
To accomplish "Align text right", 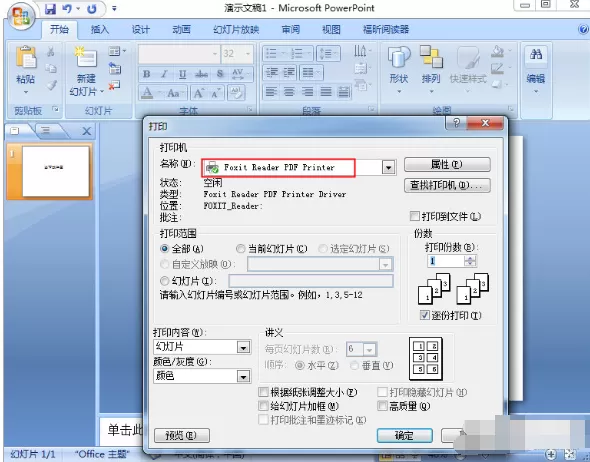I will tap(307, 91).
